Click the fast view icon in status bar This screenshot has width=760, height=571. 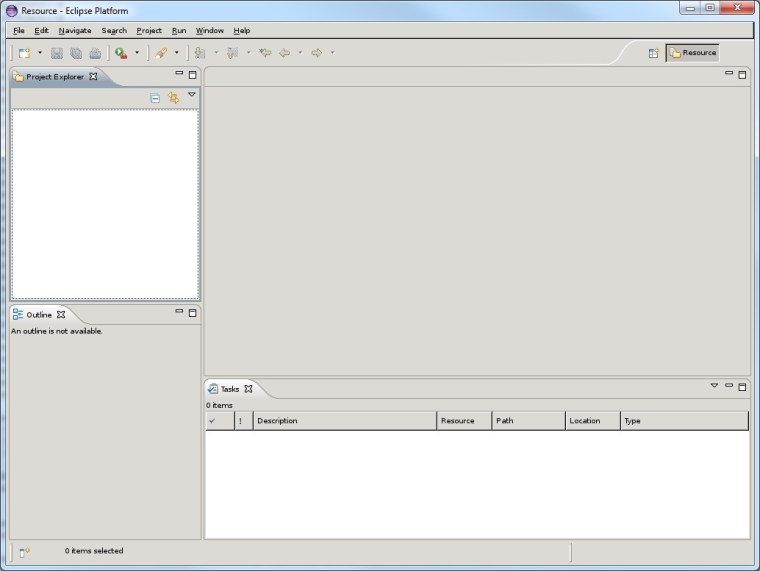tap(24, 551)
